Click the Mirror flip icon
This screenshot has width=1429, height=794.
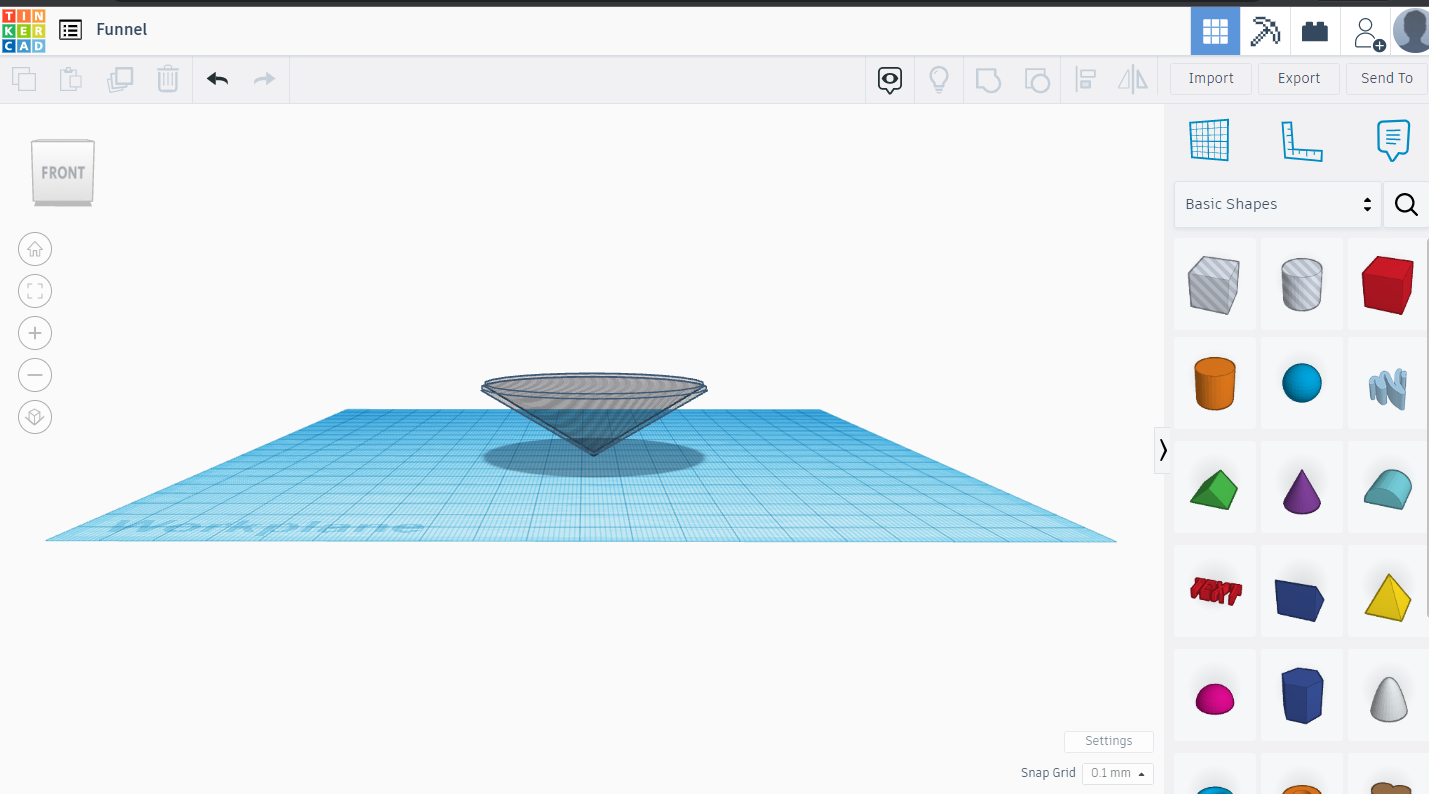tap(1133, 79)
